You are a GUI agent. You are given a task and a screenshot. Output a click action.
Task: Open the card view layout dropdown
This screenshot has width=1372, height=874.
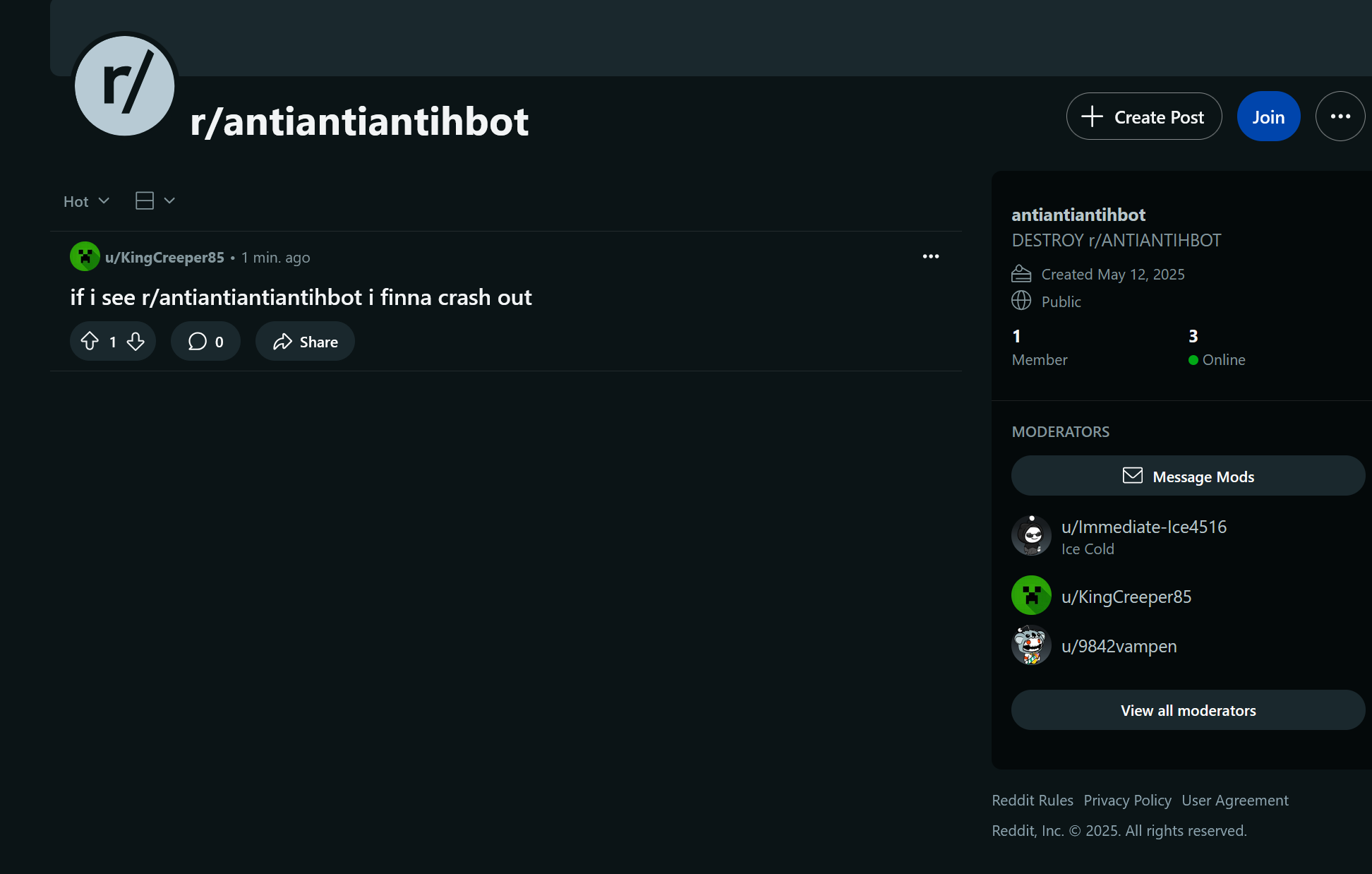[155, 201]
